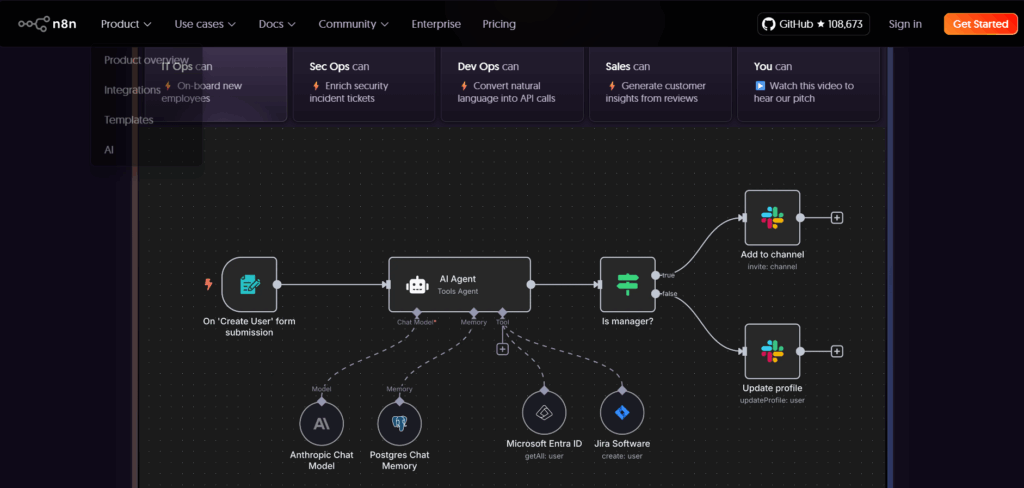Select the Add to channel Slack node

pyautogui.click(x=773, y=218)
